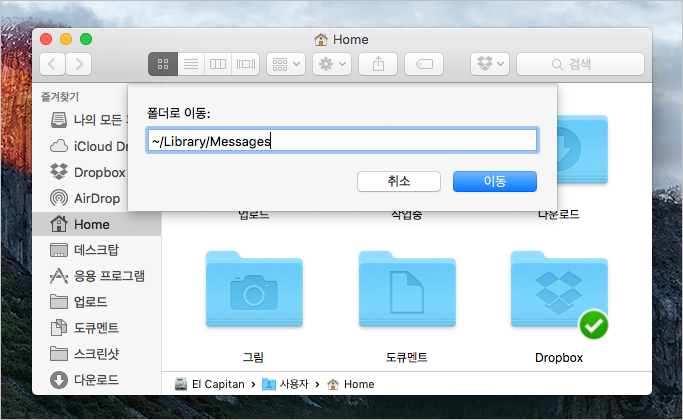Switch to column view

(x=218, y=64)
